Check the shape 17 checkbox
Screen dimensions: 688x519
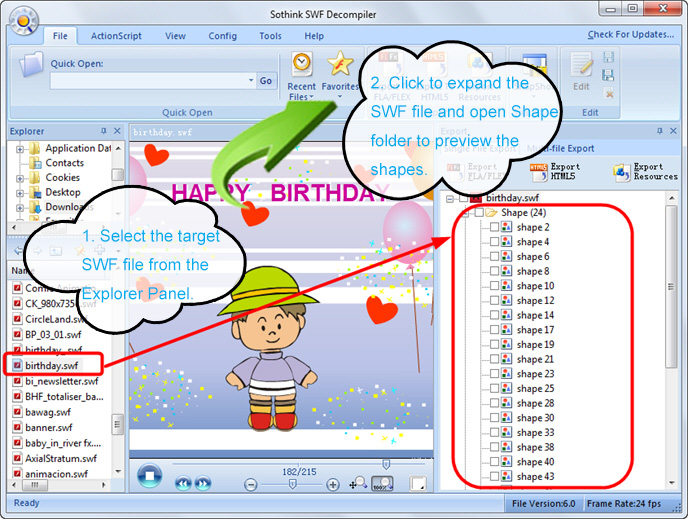(x=494, y=329)
